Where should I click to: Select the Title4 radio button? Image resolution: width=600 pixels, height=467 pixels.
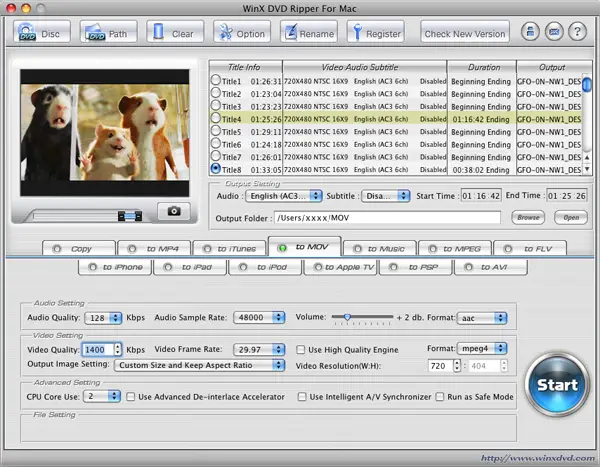coord(216,118)
